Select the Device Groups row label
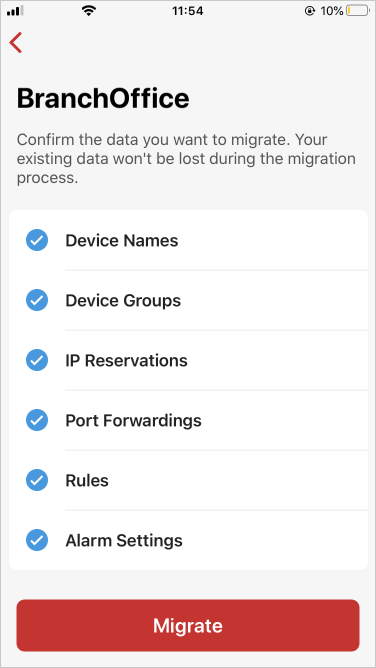 pos(123,301)
